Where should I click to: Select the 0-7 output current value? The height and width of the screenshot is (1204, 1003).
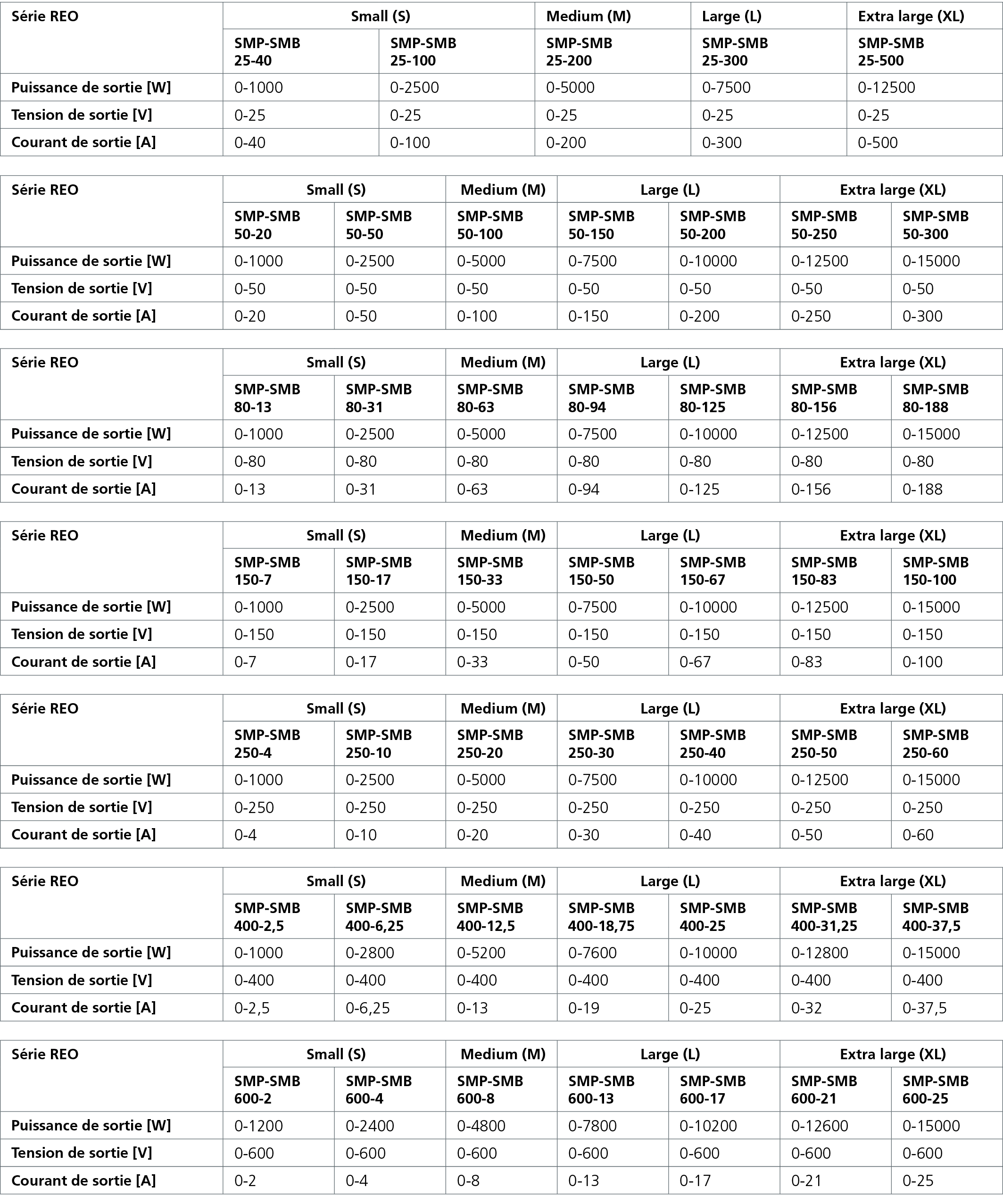click(x=245, y=662)
